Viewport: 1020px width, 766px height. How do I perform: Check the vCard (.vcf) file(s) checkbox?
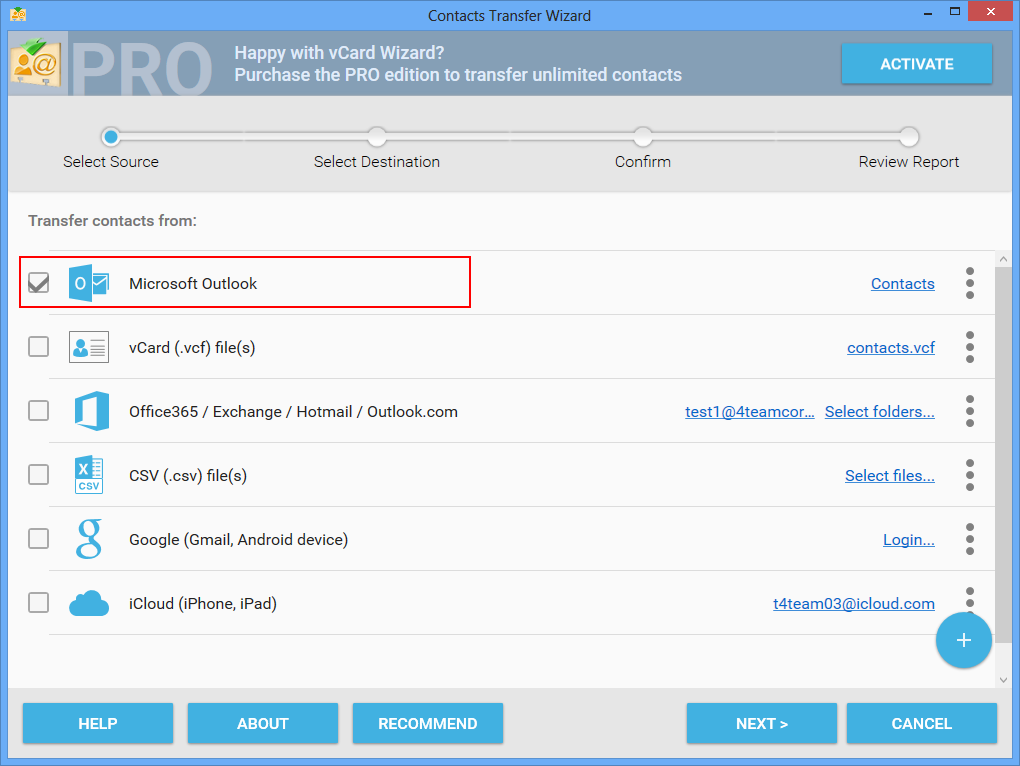click(x=38, y=347)
